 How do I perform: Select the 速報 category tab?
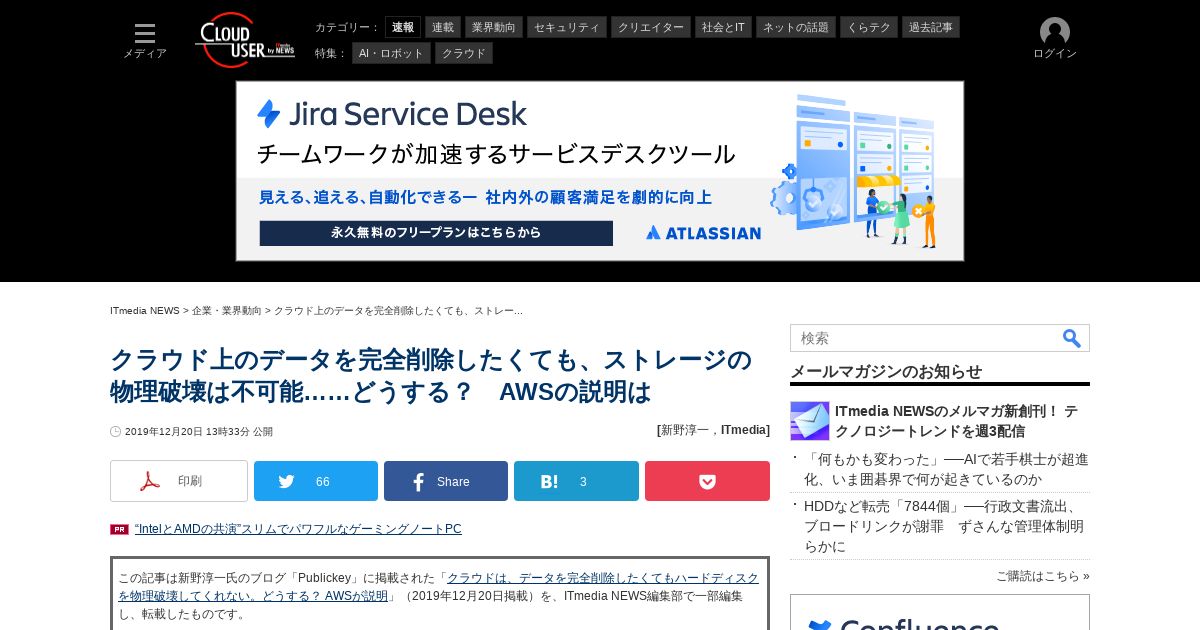point(403,27)
